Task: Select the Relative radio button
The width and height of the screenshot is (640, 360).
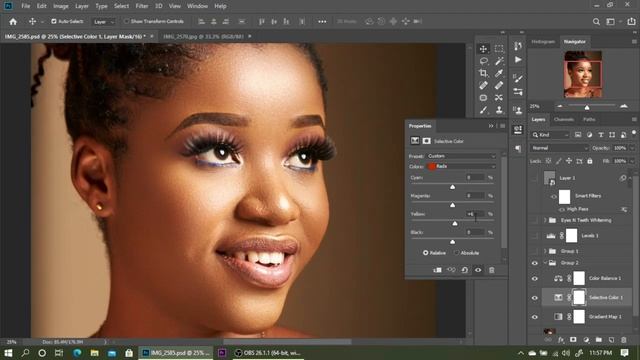Action: [x=425, y=253]
